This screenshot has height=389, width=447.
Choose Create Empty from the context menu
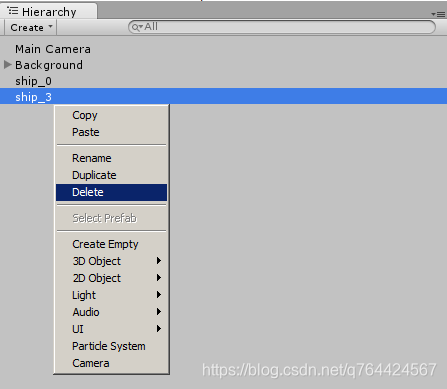[x=111, y=244]
